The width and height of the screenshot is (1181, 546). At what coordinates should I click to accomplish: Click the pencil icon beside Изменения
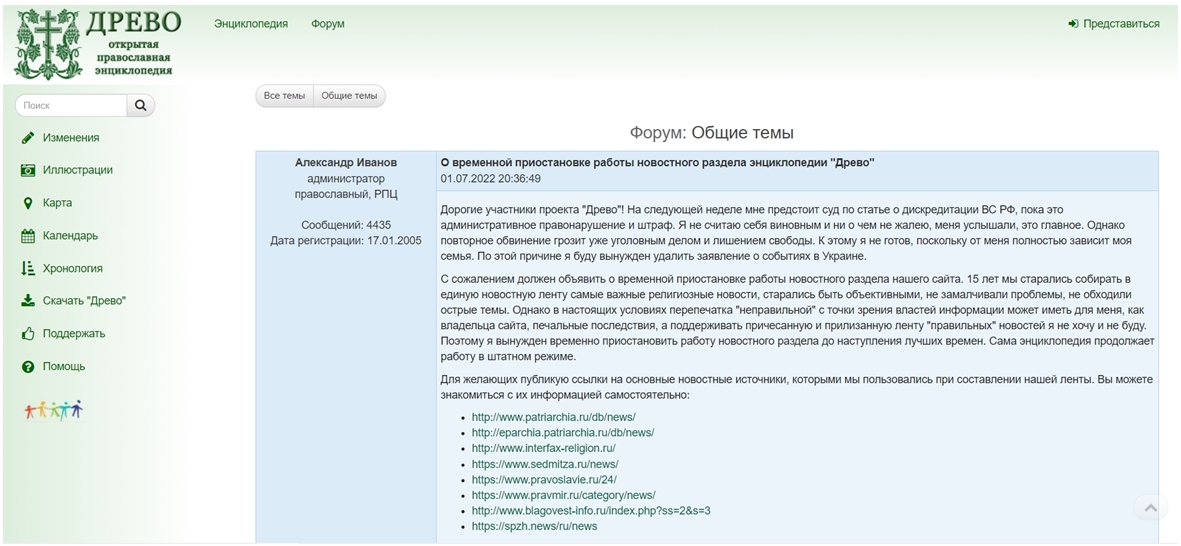coord(28,138)
